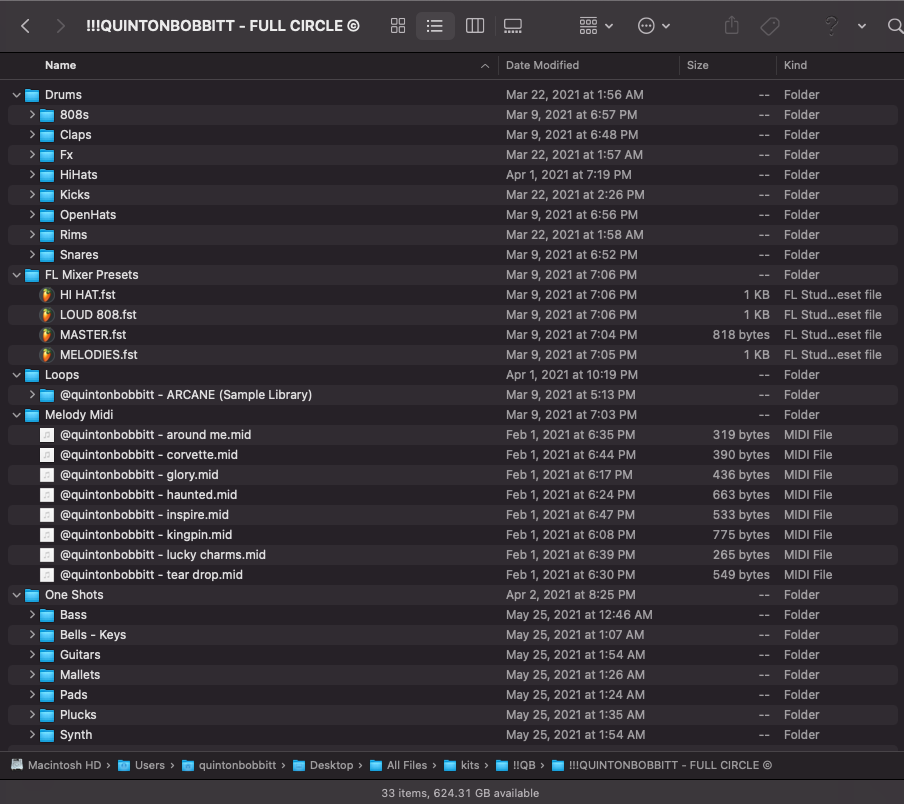Select the kingpin.mid MIDI file
This screenshot has height=804, width=904.
pyautogui.click(x=145, y=535)
